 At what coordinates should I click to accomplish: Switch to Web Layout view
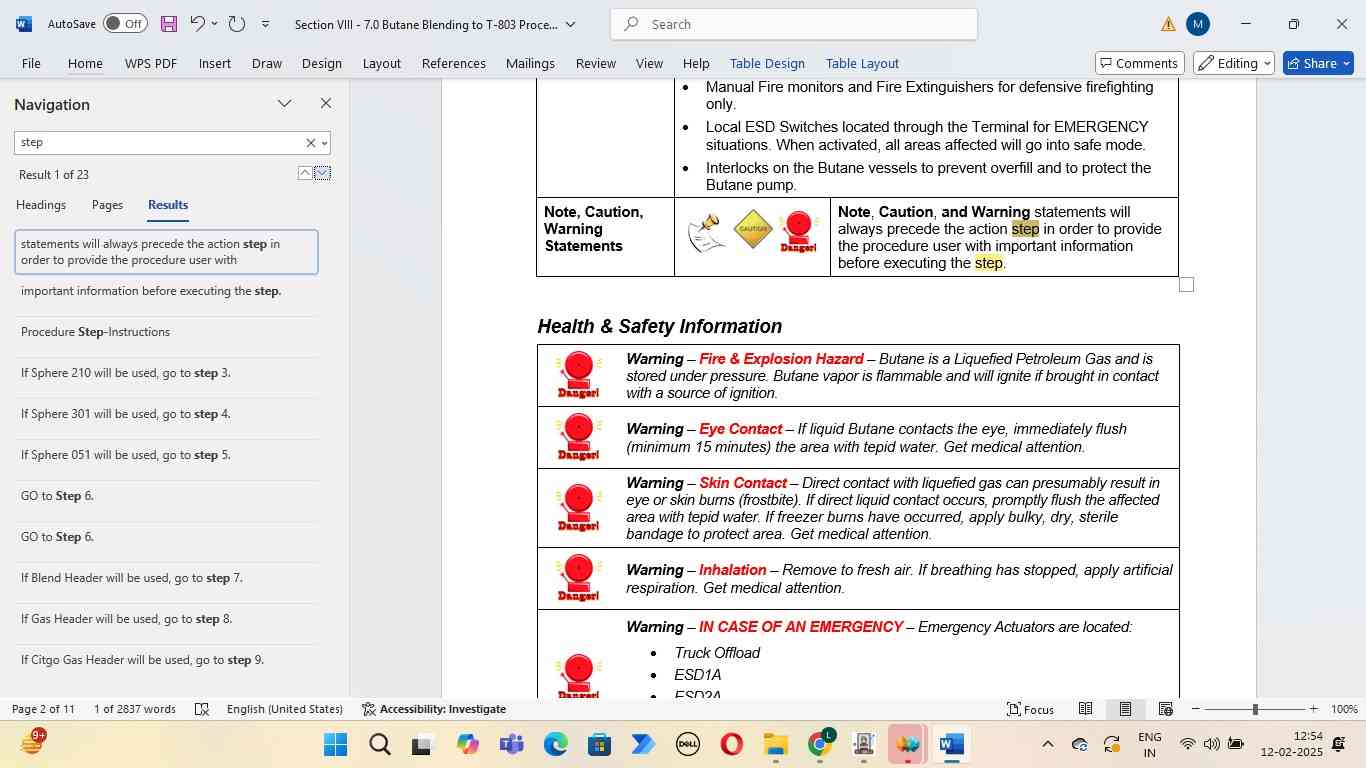pos(1165,709)
